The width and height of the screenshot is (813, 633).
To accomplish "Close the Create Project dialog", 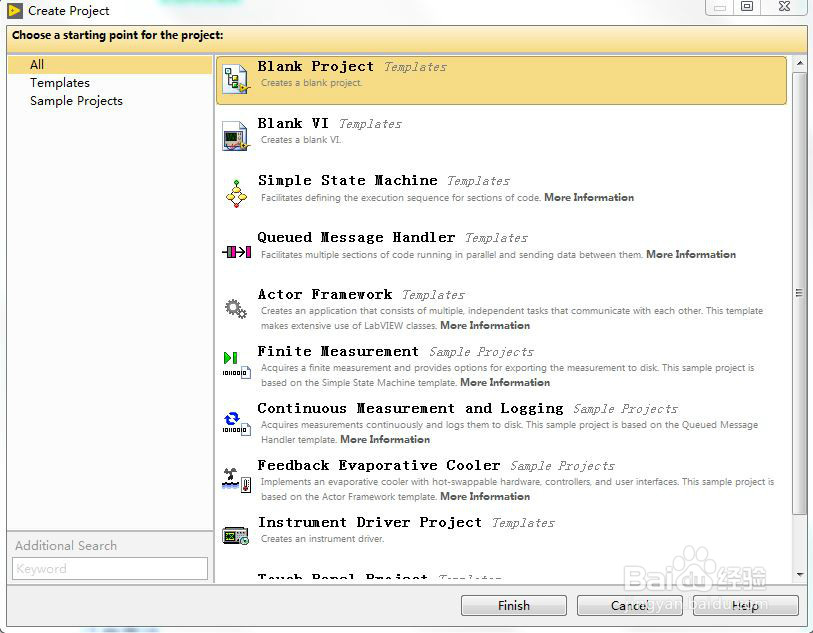I will pos(784,6).
